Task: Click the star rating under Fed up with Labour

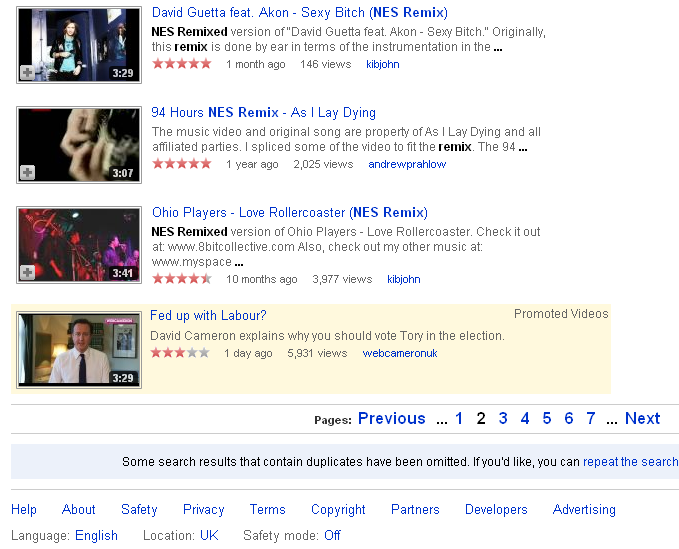Action: click(x=180, y=353)
